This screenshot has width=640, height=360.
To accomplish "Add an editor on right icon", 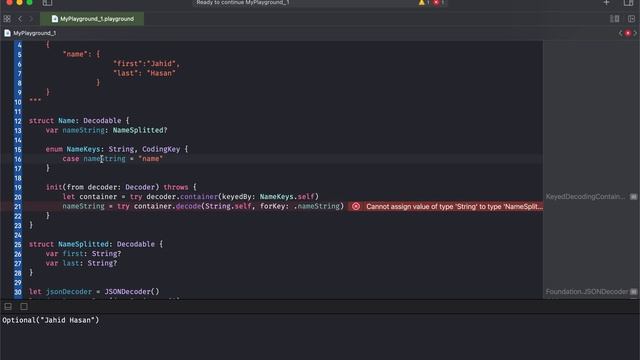I will point(631,19).
